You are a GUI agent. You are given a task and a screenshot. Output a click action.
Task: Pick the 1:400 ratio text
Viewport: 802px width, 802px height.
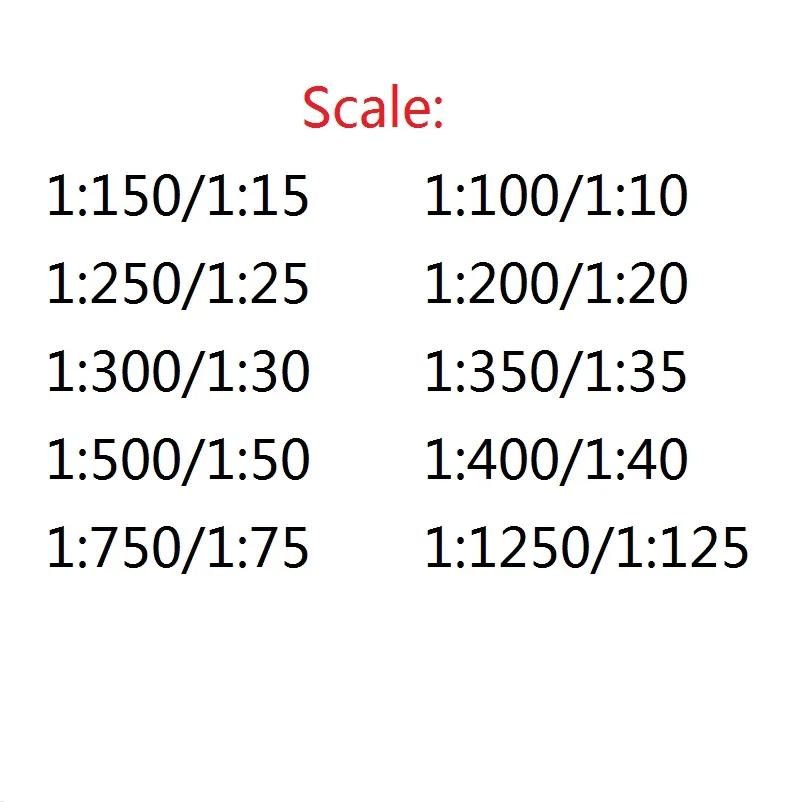click(x=486, y=460)
